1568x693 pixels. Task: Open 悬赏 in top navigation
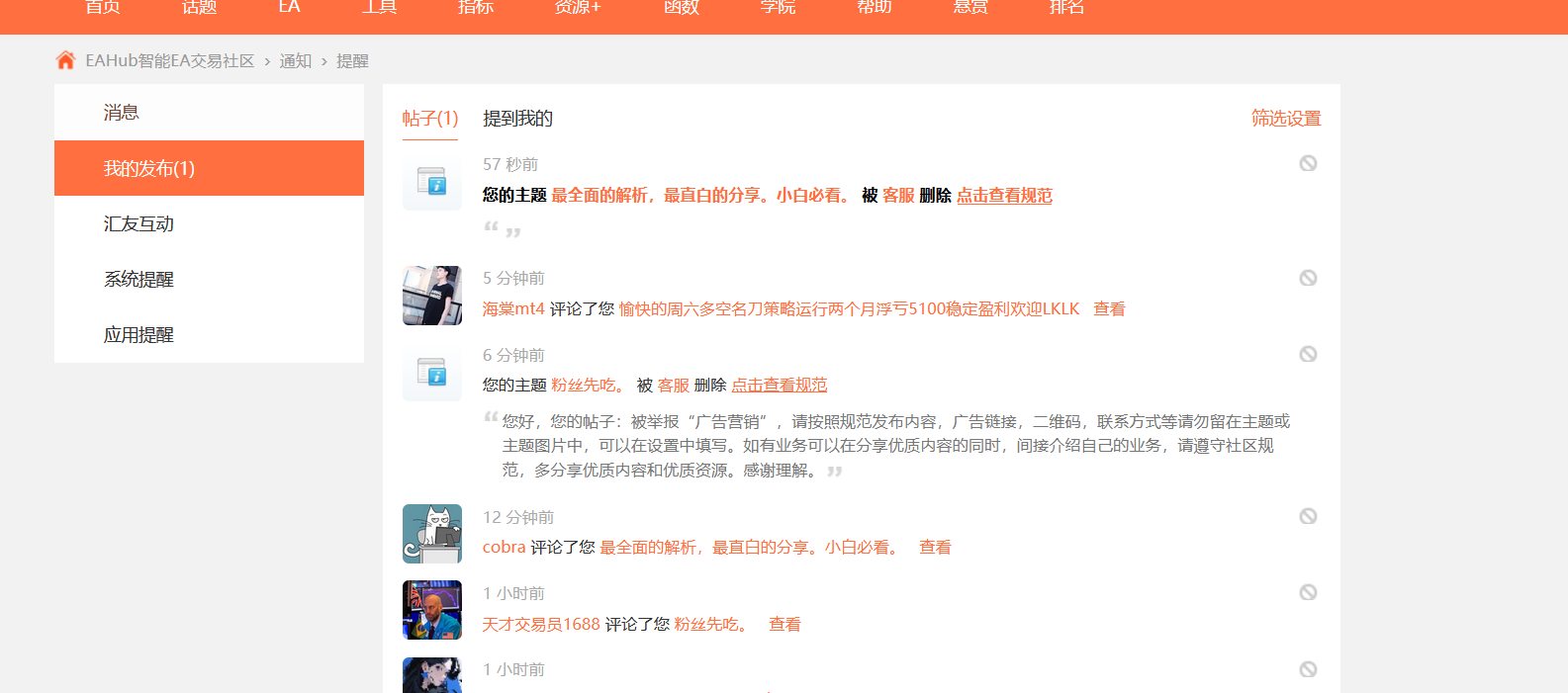tap(970, 8)
